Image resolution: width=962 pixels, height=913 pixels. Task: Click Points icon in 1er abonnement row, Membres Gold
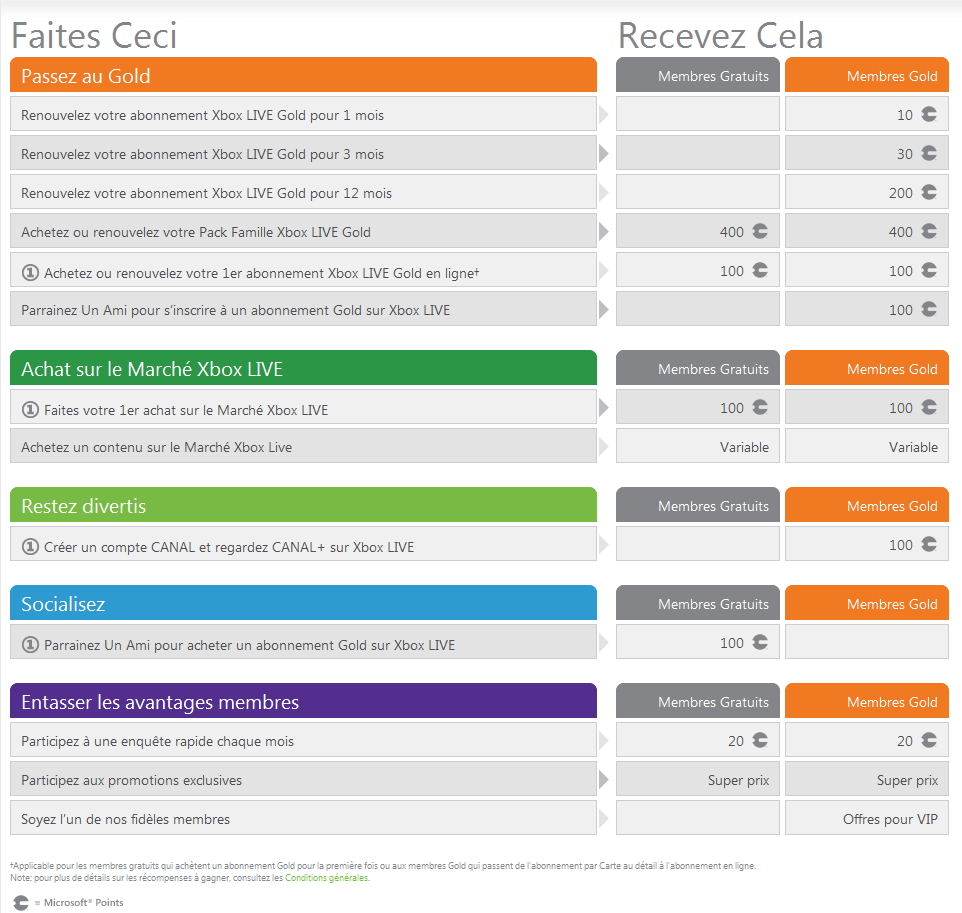[x=929, y=270]
